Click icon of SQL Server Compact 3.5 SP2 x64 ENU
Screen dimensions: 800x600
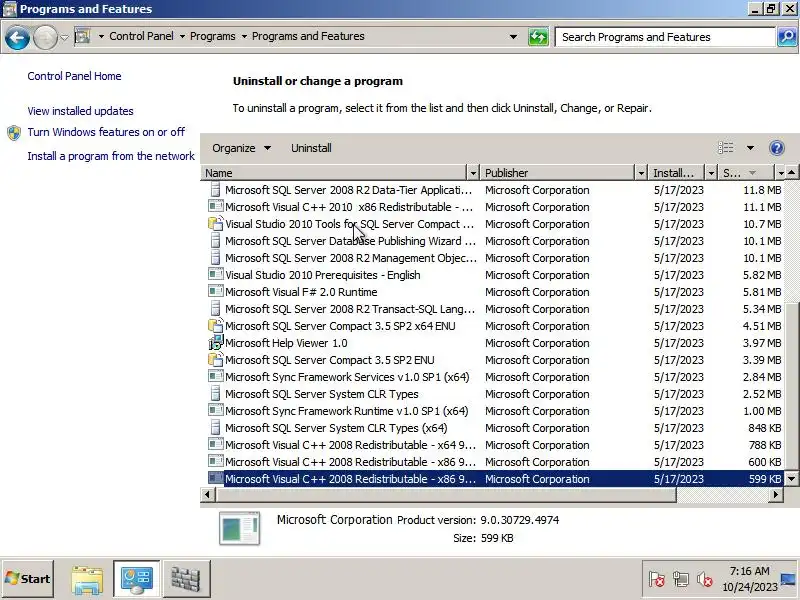click(216, 326)
